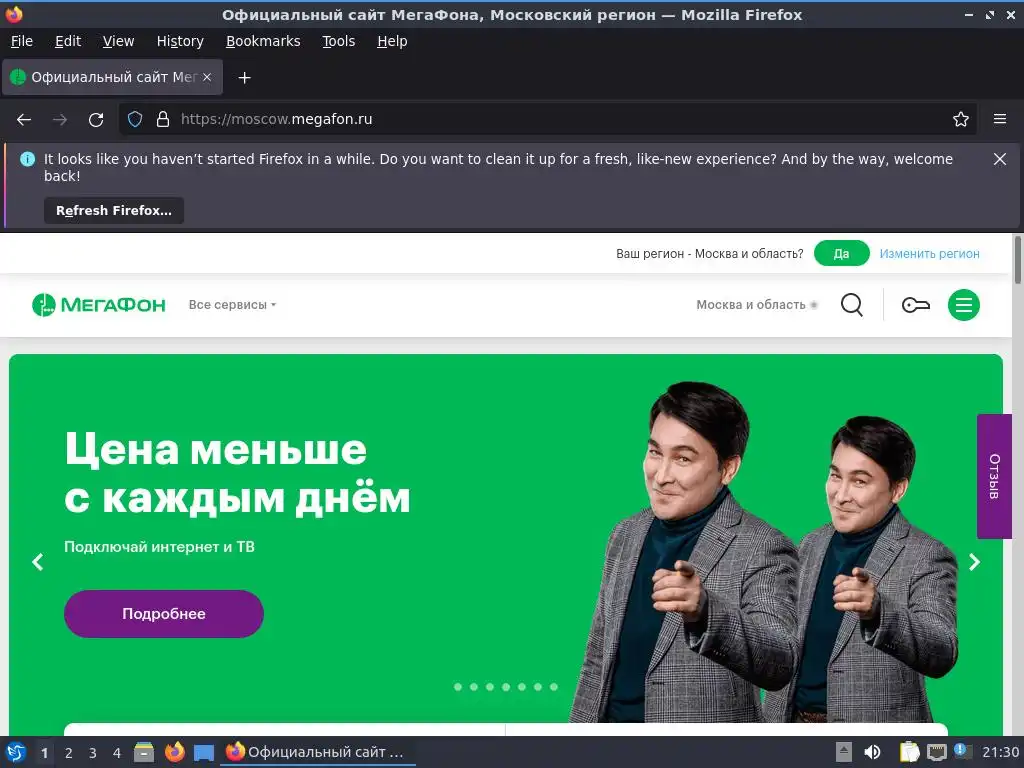
Task: Switch to workspace 2
Action: coord(69,753)
